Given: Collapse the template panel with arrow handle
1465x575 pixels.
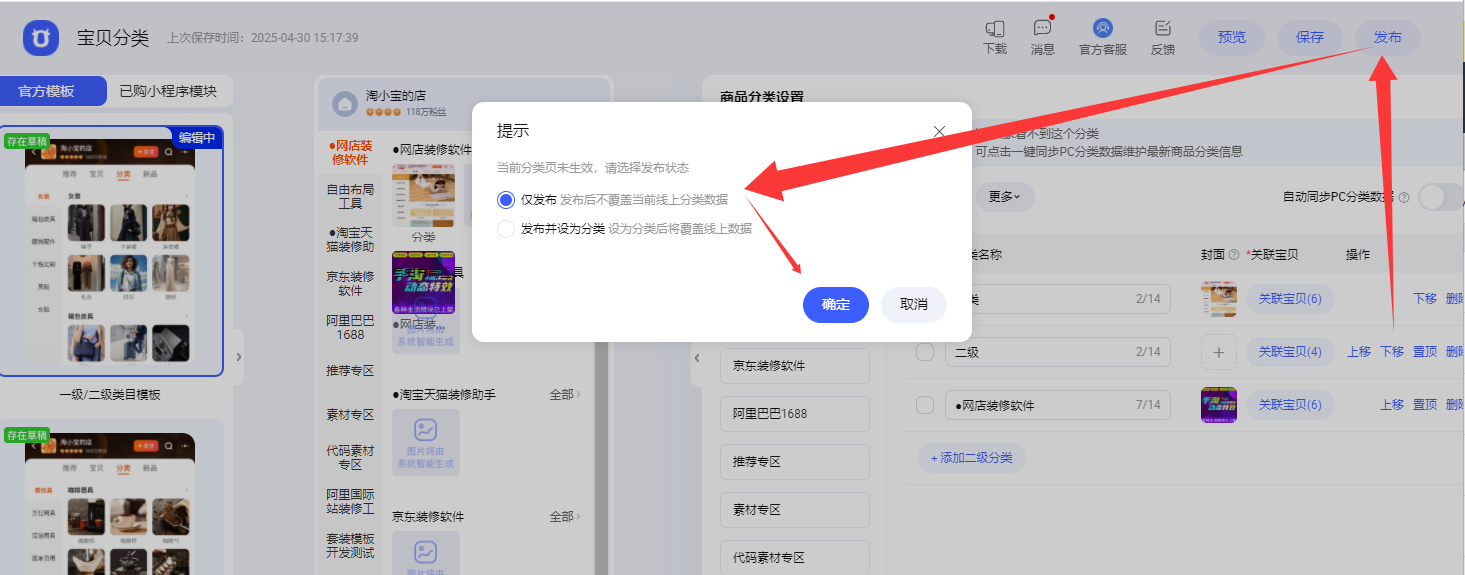Looking at the screenshot, I should point(238,357).
